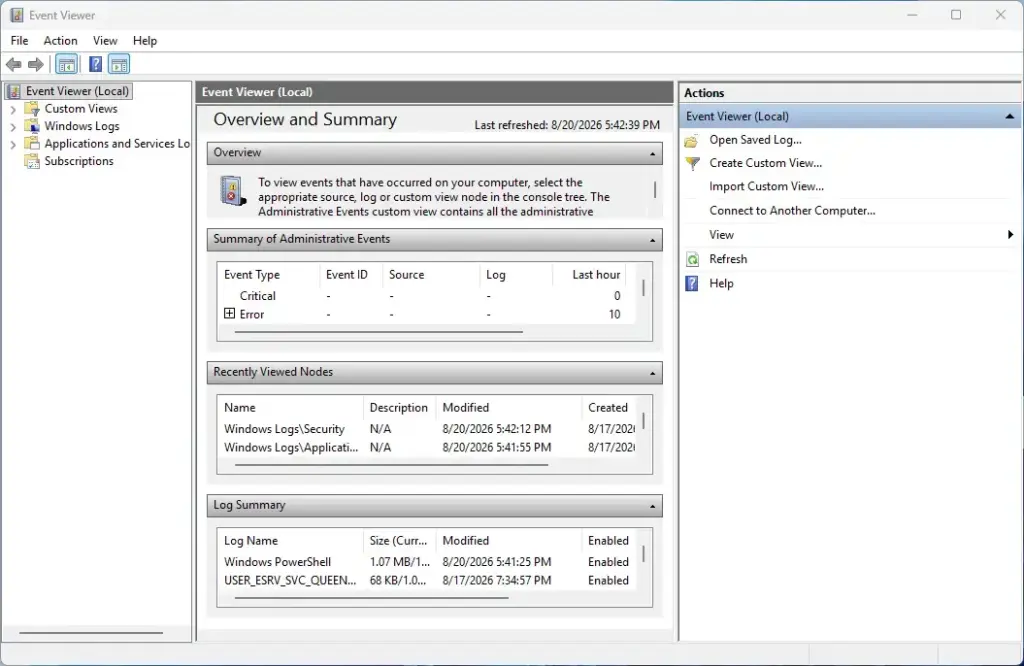The image size is (1024, 666).
Task: Collapse the Overview section
Action: 652,153
